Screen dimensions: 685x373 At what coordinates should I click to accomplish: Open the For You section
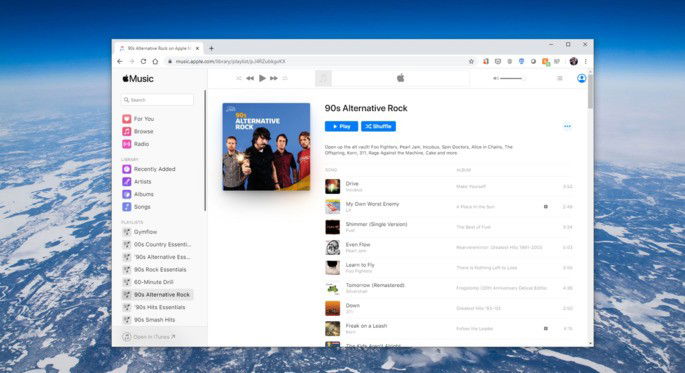tap(138, 119)
